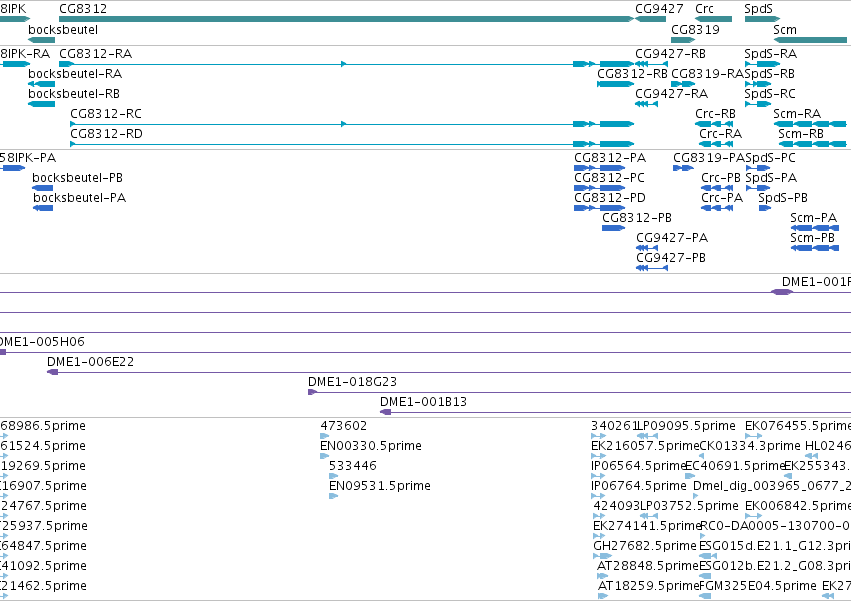This screenshot has height=601, width=851.
Task: Select the SpdS-PC protein label
Action: pyautogui.click(x=771, y=158)
